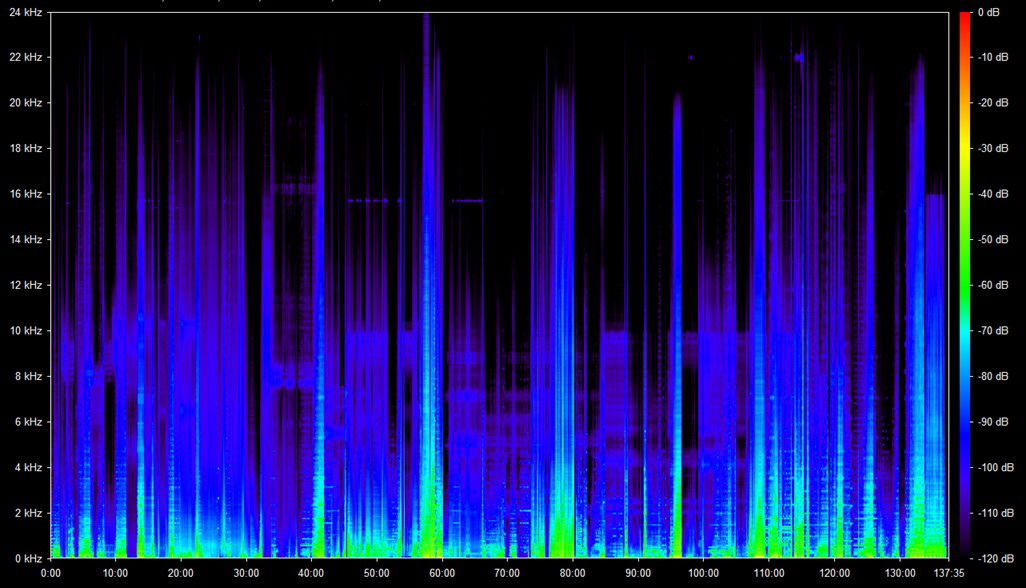Click the 12 kHz frequency axis label

pos(26,285)
